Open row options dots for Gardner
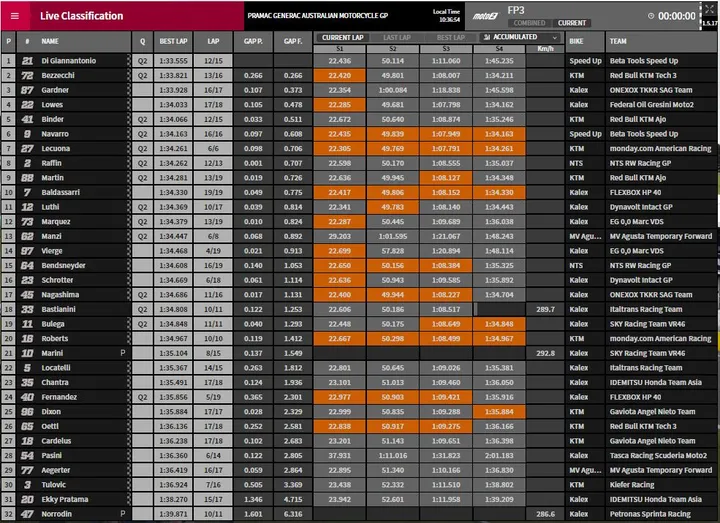Screen dimensions: 720x523 pos(128,90)
